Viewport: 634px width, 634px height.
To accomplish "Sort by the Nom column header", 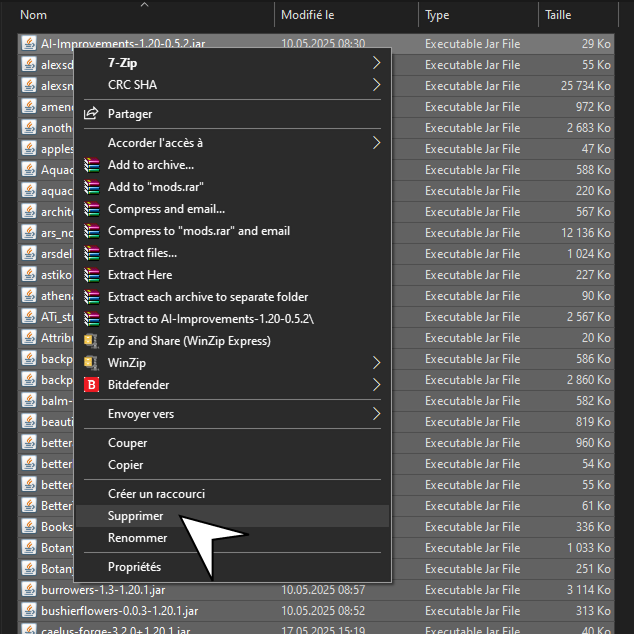I will point(34,15).
